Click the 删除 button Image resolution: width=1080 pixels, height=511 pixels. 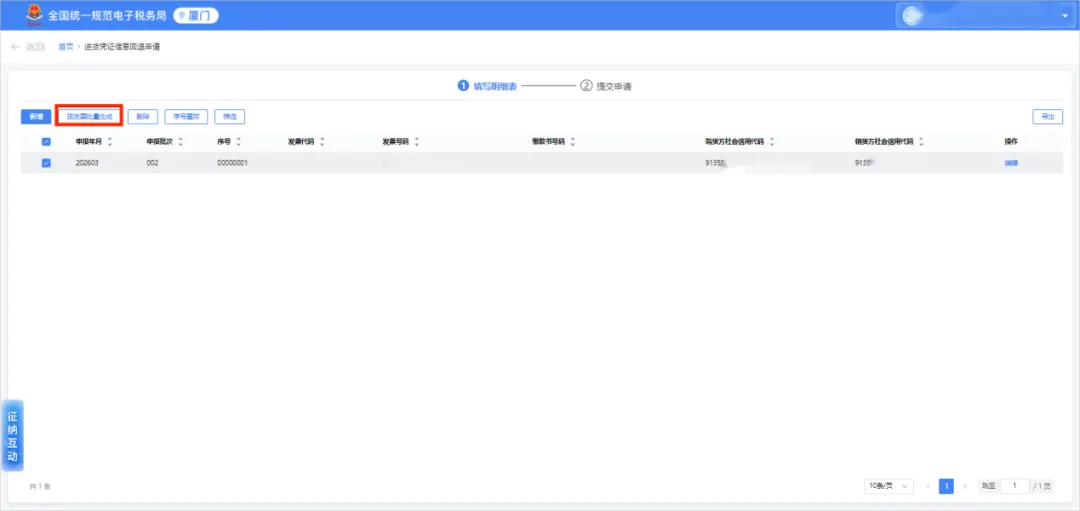(x=143, y=117)
